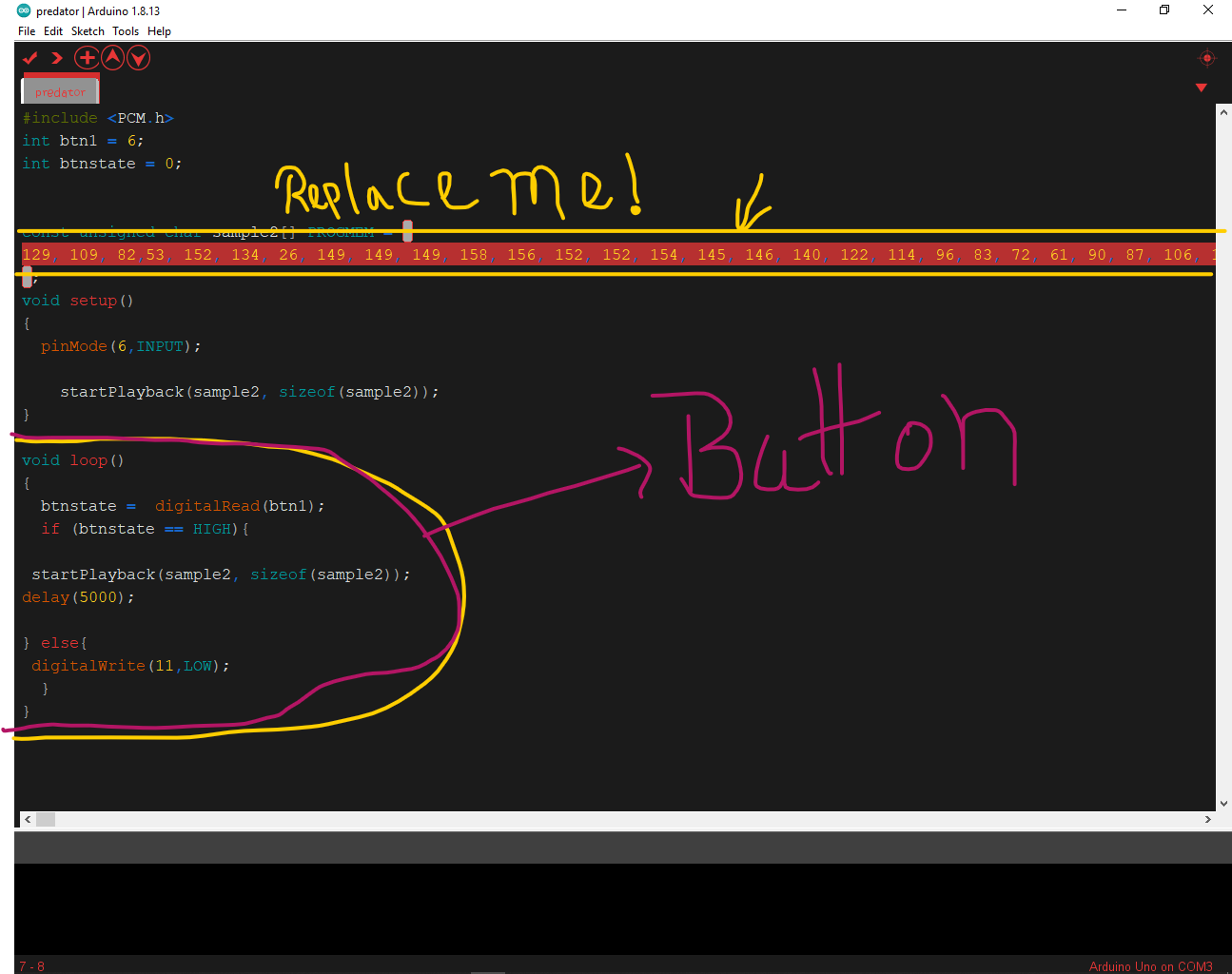
Task: Create a new sketch with the plus icon
Action: tap(87, 58)
